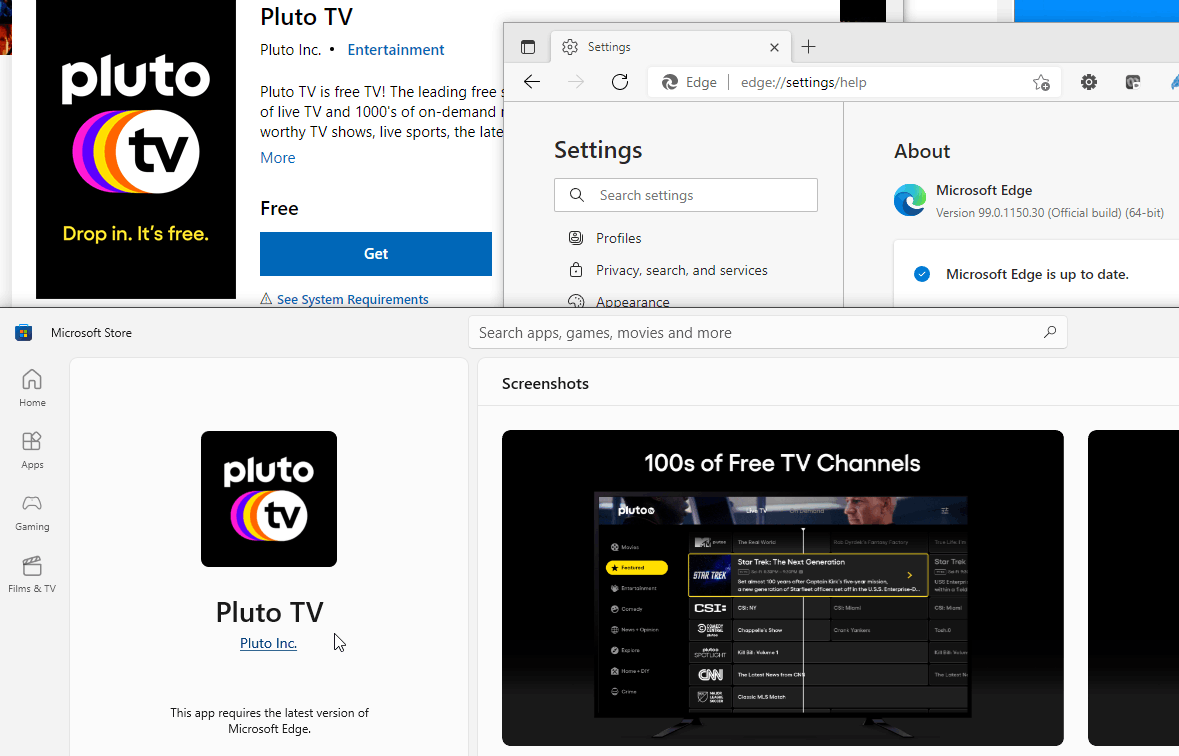Click the extension icon right of the gear in Edge
Image resolution: width=1179 pixels, height=756 pixels.
click(1132, 82)
